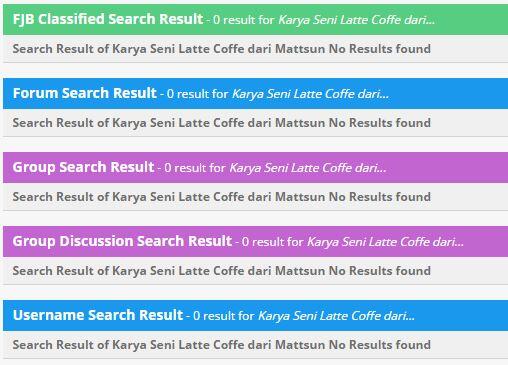Image resolution: width=508 pixels, height=365 pixels.
Task: Click italic query text in Group Search header
Action: coord(308,168)
